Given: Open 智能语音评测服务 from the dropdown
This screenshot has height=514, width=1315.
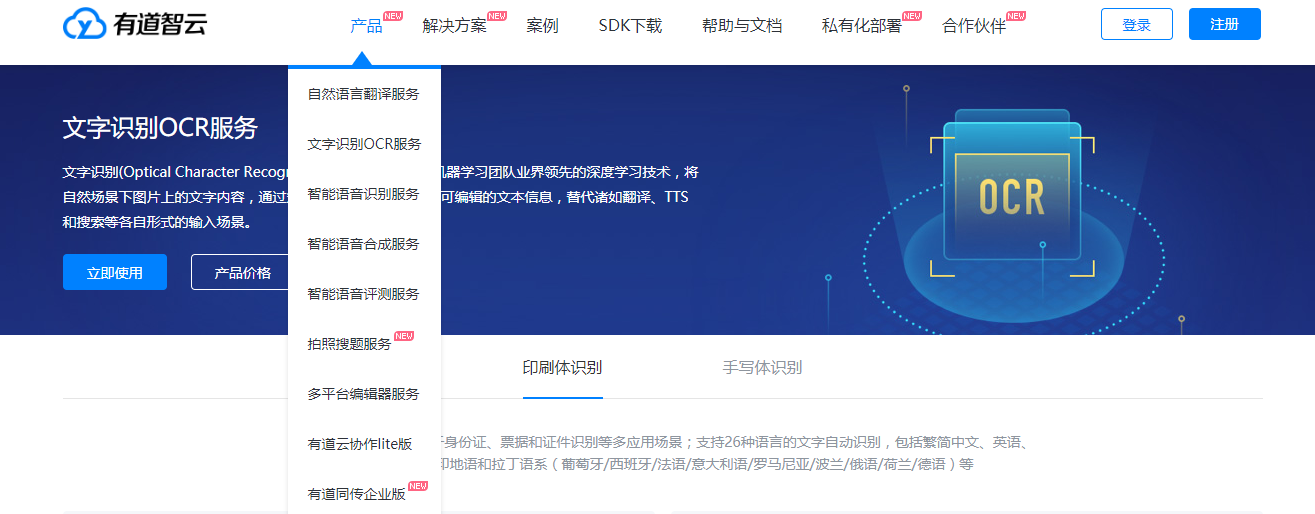Looking at the screenshot, I should pos(364,294).
